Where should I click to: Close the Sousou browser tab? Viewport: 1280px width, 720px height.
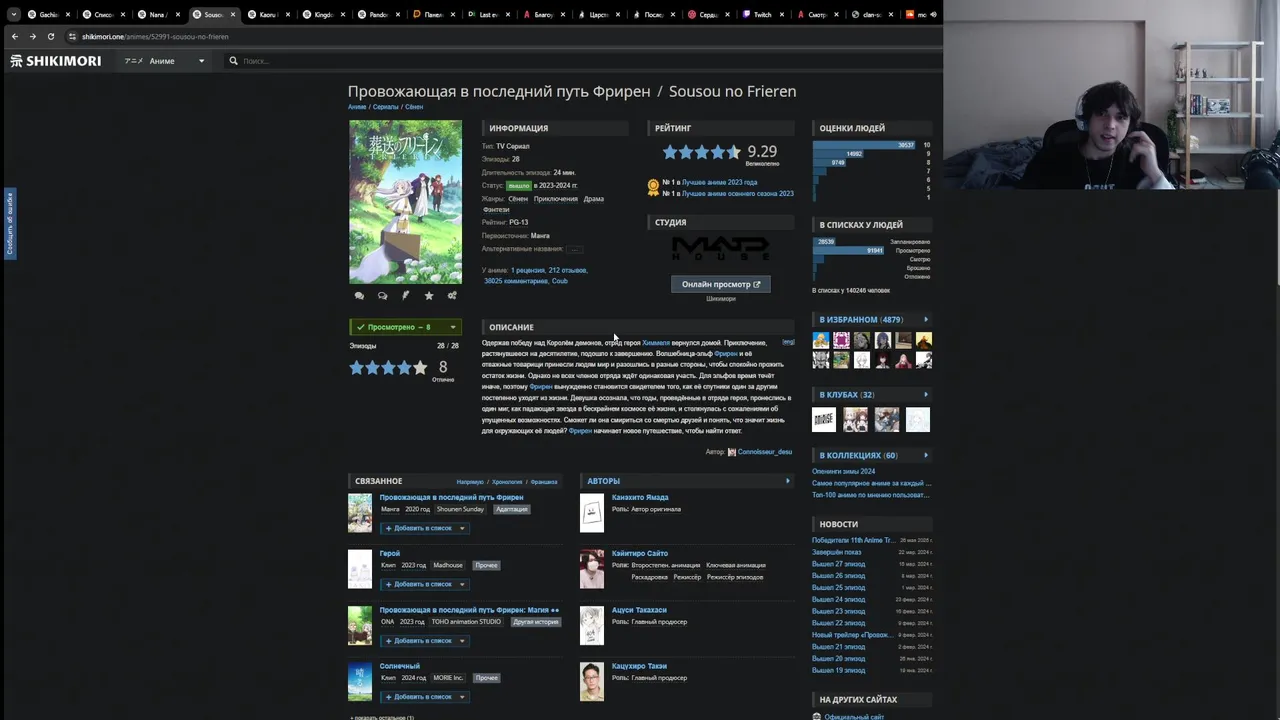233,15
